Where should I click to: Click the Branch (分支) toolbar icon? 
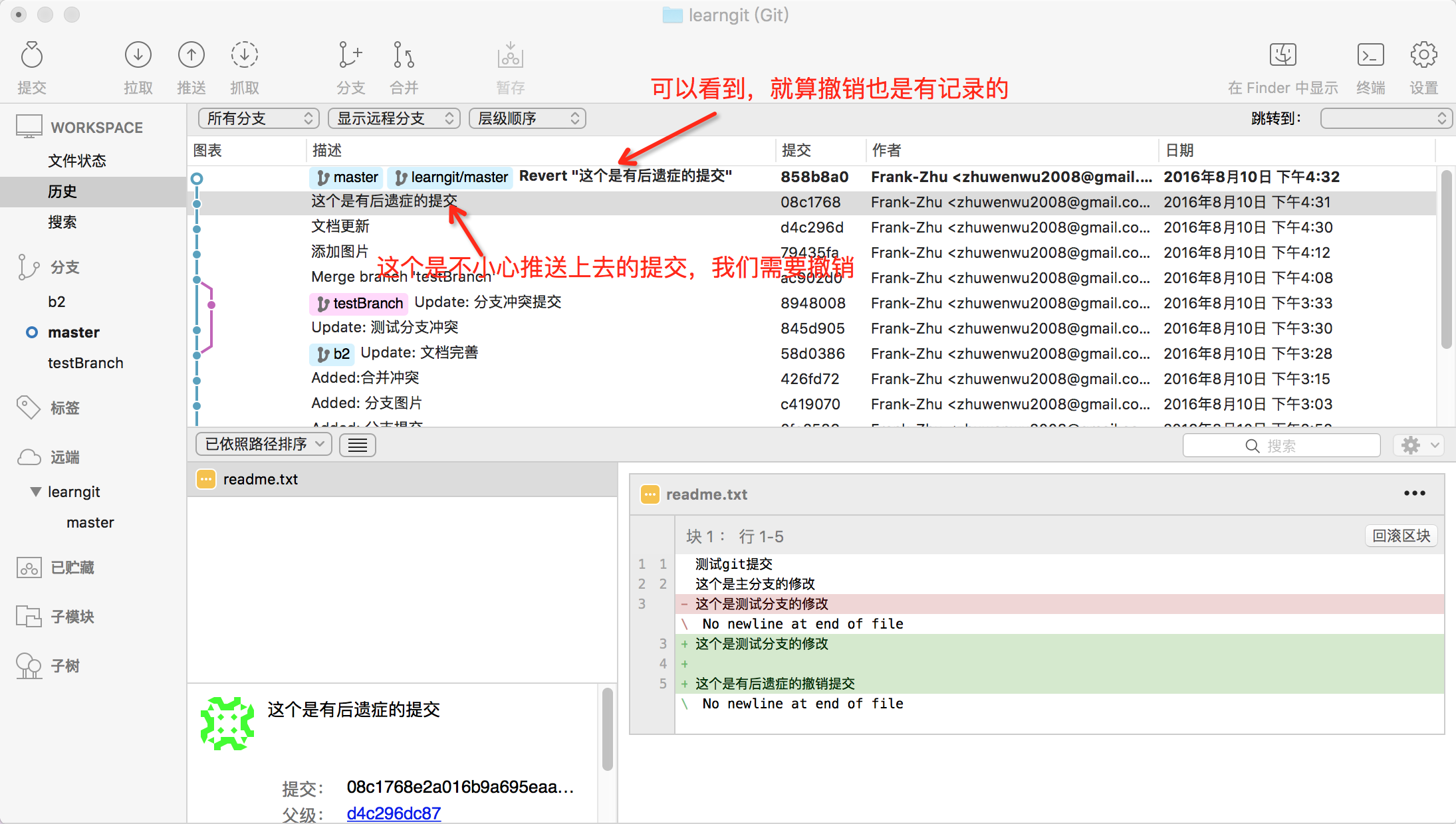[350, 56]
